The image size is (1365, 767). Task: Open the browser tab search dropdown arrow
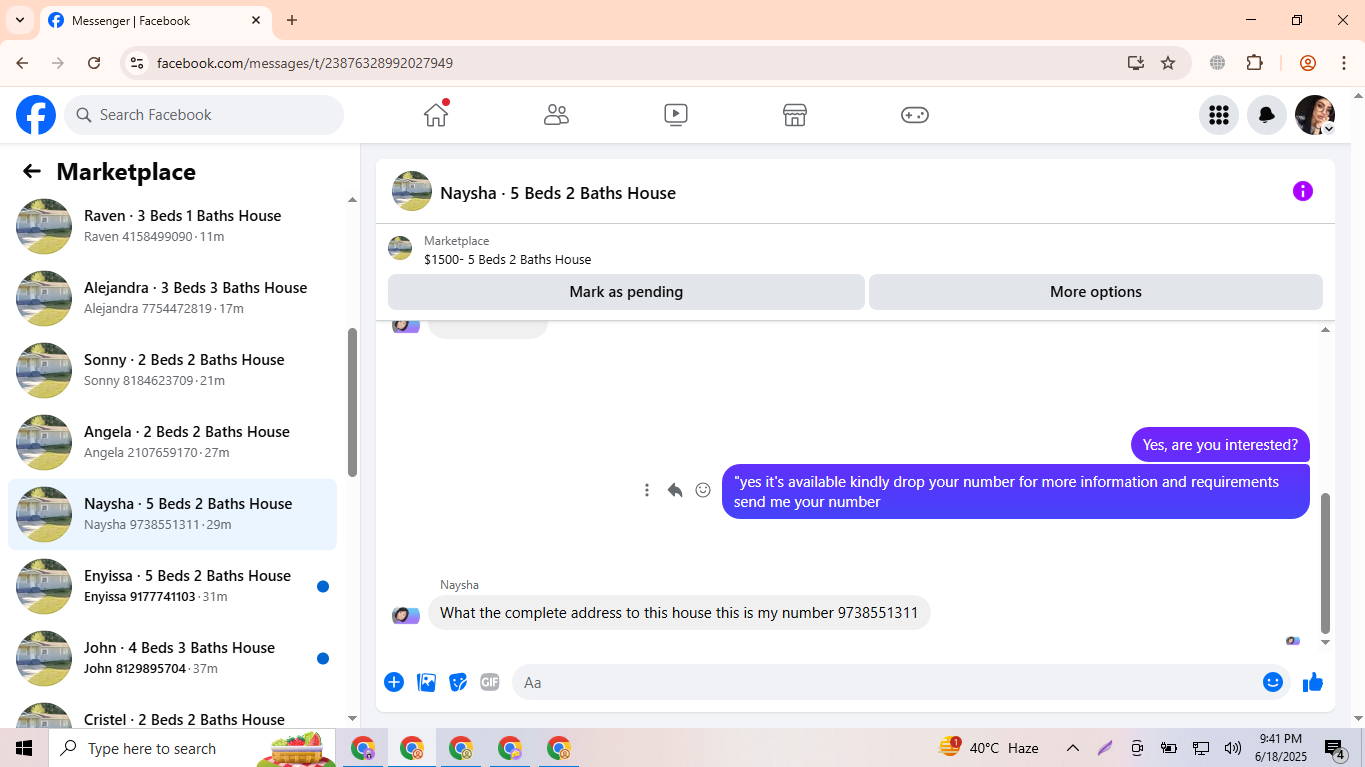click(19, 20)
